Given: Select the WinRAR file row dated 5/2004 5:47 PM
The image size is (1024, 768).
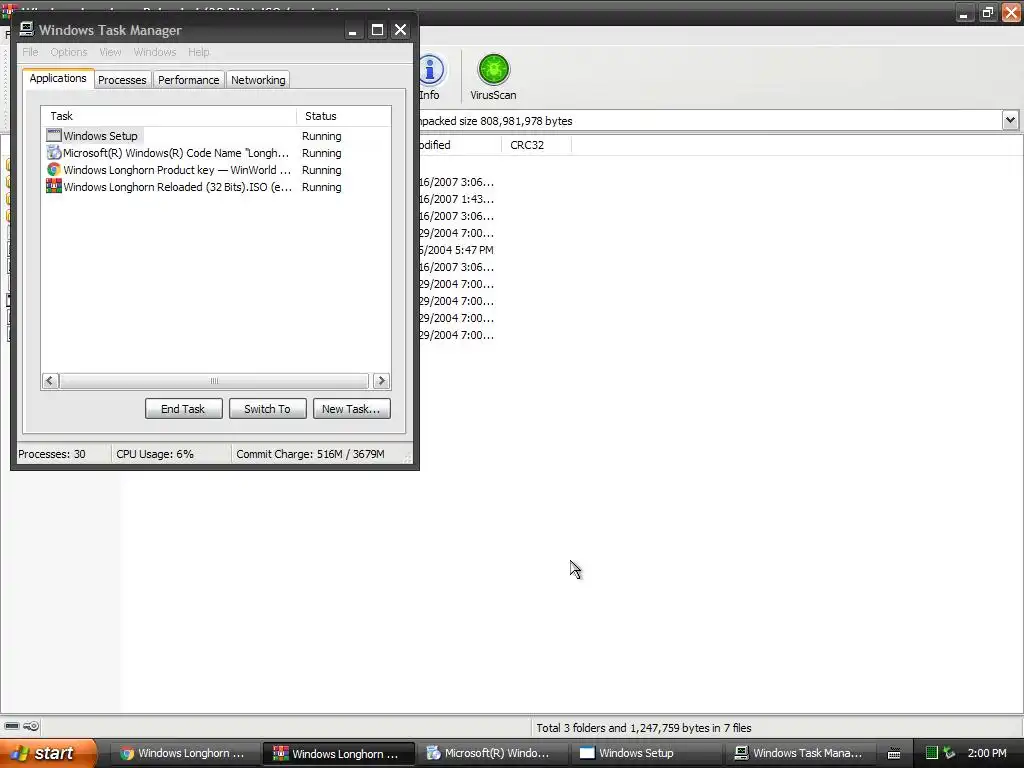Looking at the screenshot, I should [456, 250].
